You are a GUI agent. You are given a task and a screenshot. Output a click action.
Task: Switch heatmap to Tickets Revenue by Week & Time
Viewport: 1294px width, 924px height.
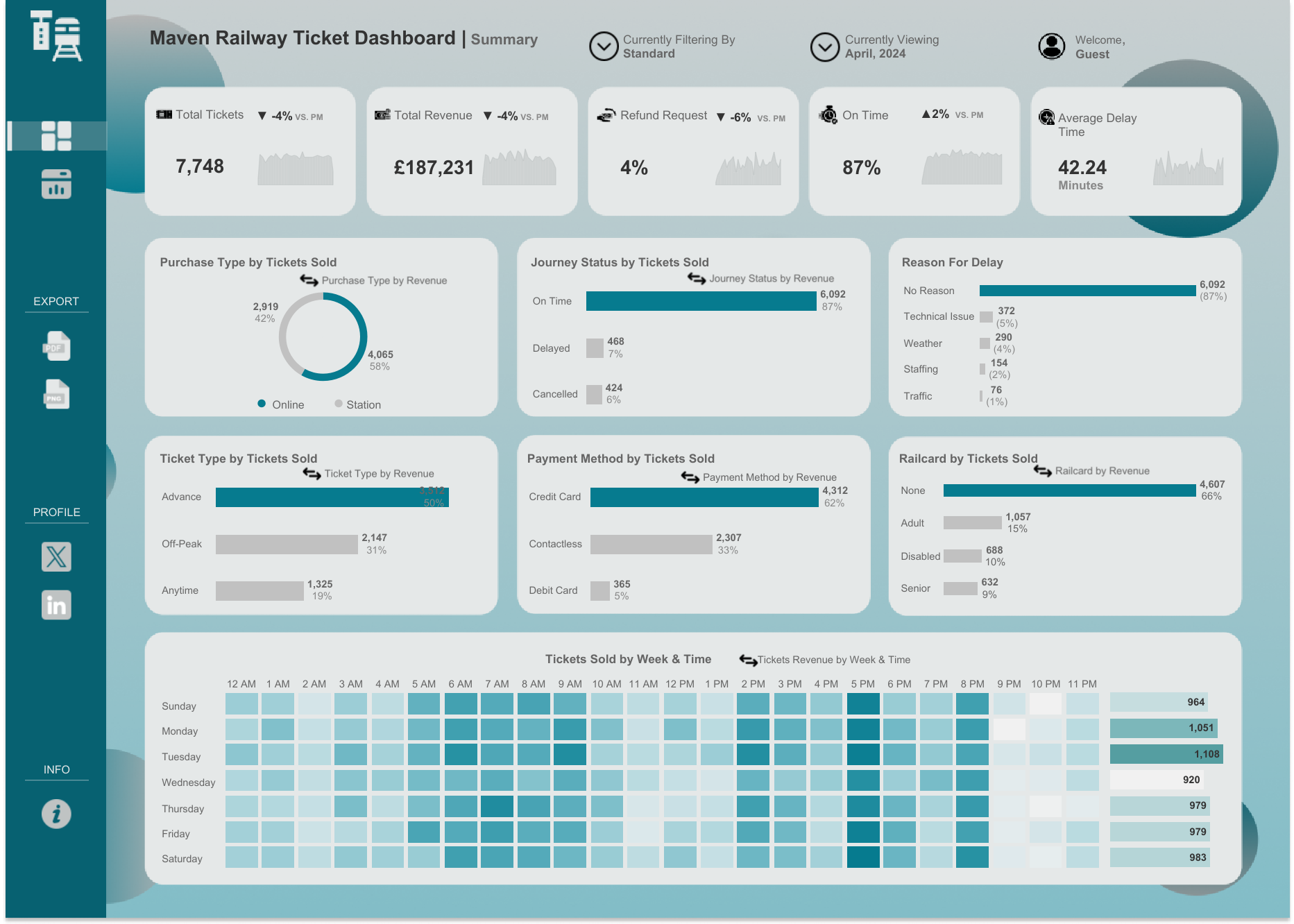coord(748,660)
